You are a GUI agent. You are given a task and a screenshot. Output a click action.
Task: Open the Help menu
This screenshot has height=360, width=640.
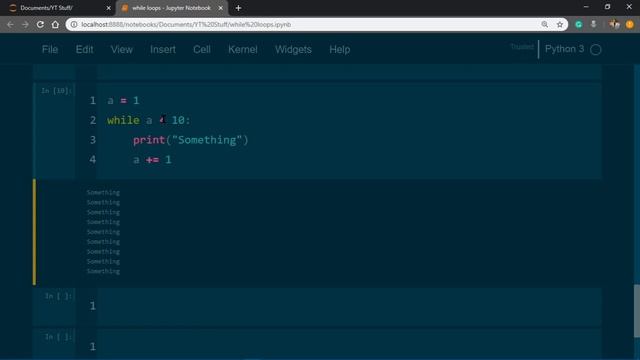tap(340, 49)
